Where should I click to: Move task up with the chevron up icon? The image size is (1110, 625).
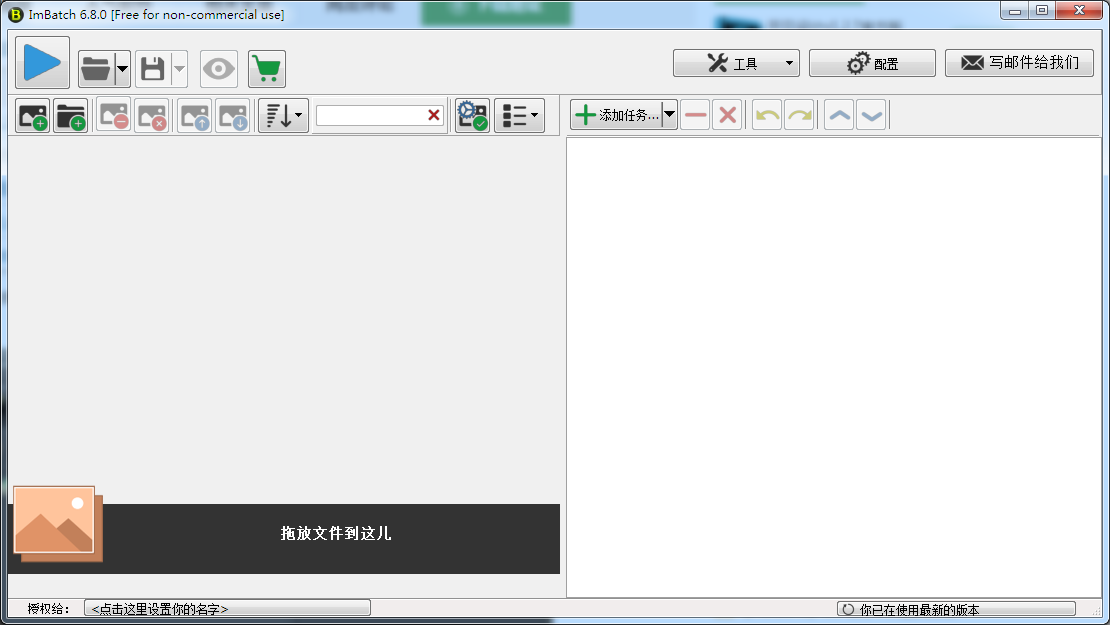pos(840,115)
